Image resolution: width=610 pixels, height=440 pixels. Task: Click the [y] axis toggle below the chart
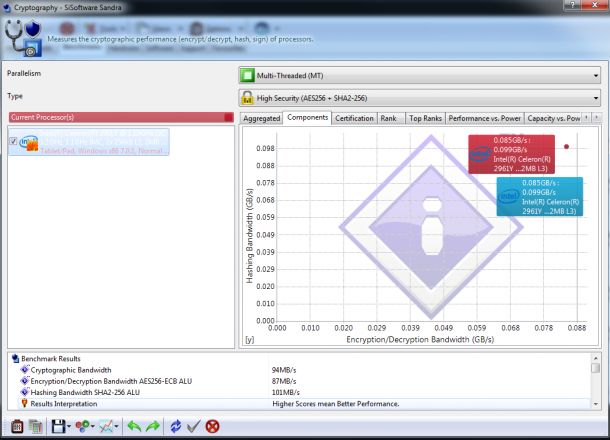click(250, 340)
